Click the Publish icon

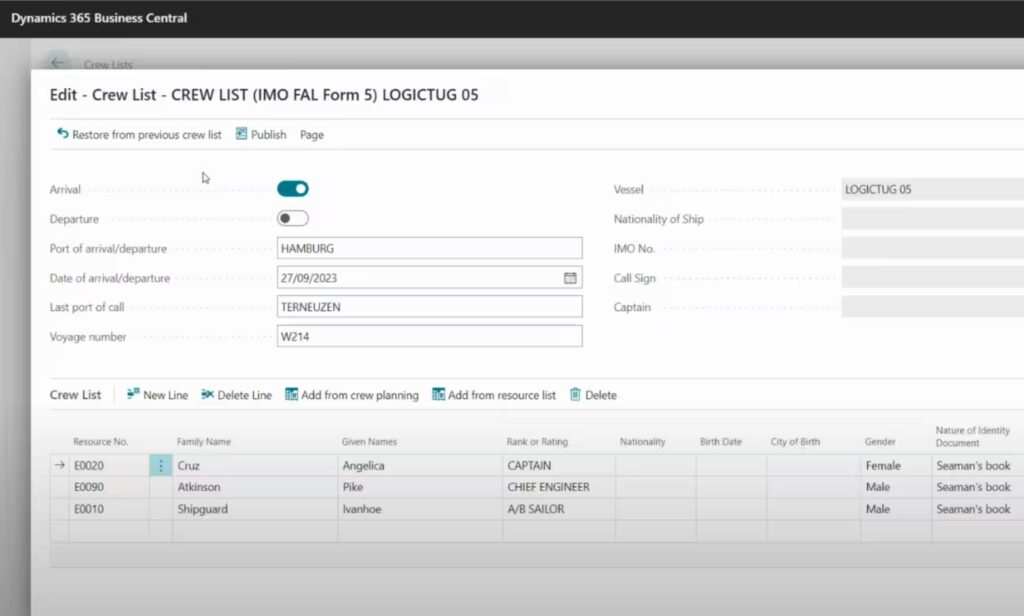click(242, 134)
